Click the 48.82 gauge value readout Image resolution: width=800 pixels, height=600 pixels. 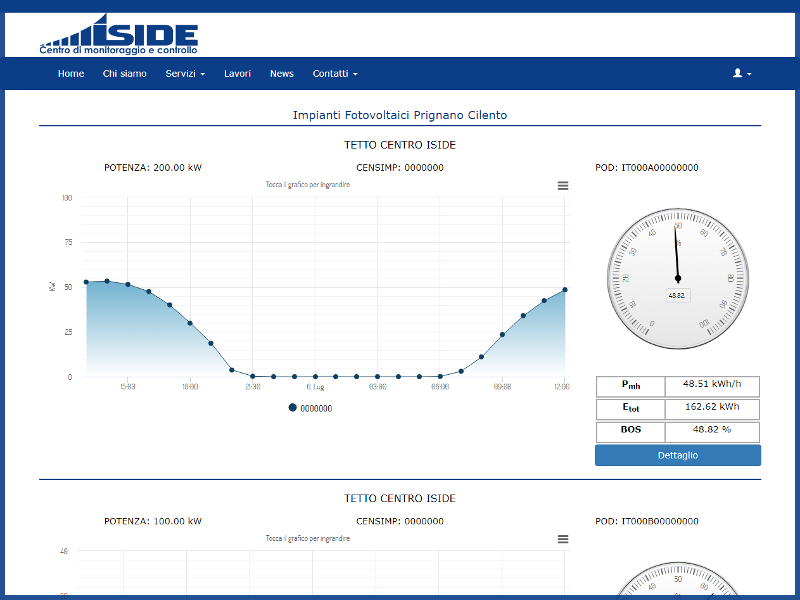tap(678, 295)
